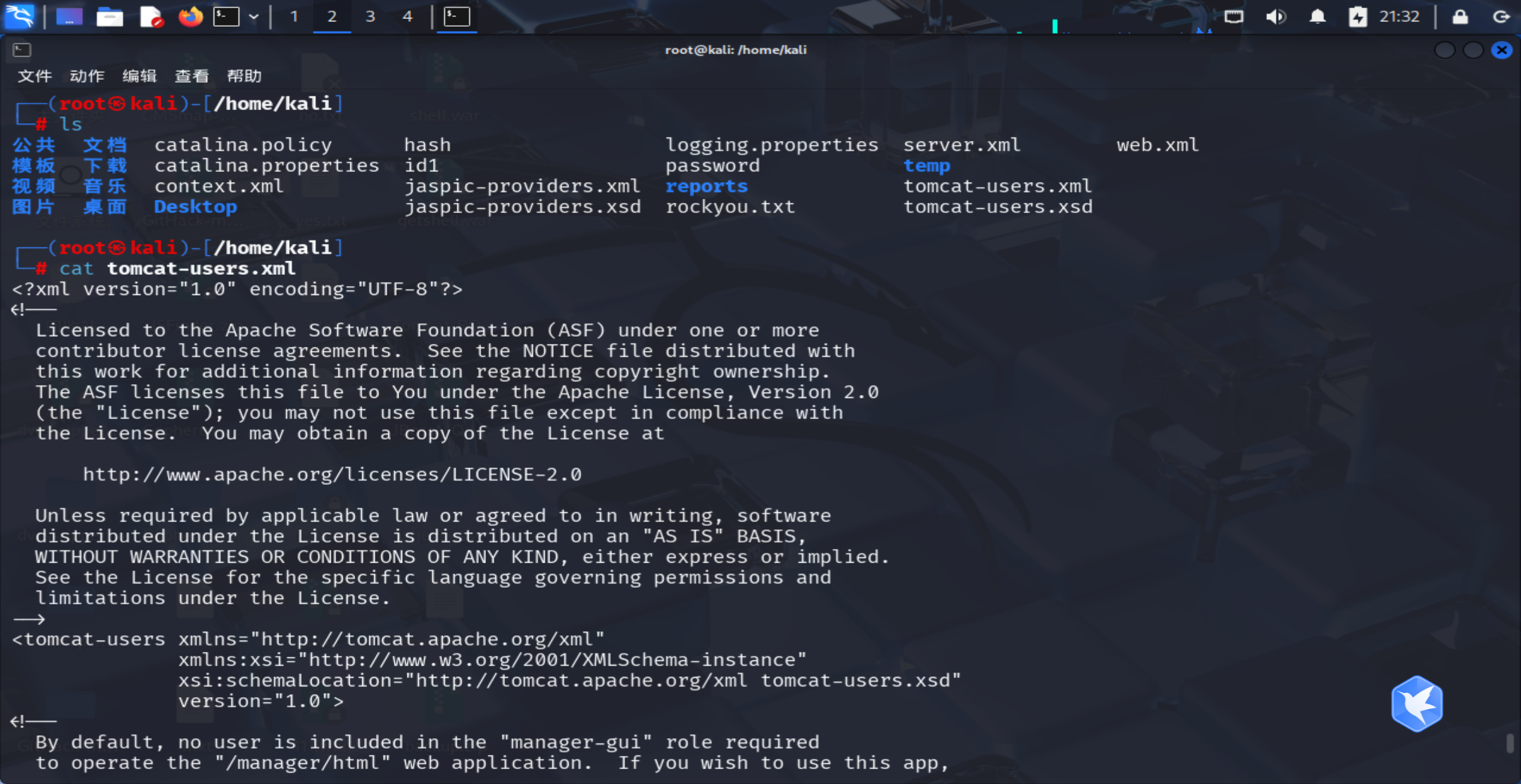Open the display settings tray icon

tap(1234, 17)
